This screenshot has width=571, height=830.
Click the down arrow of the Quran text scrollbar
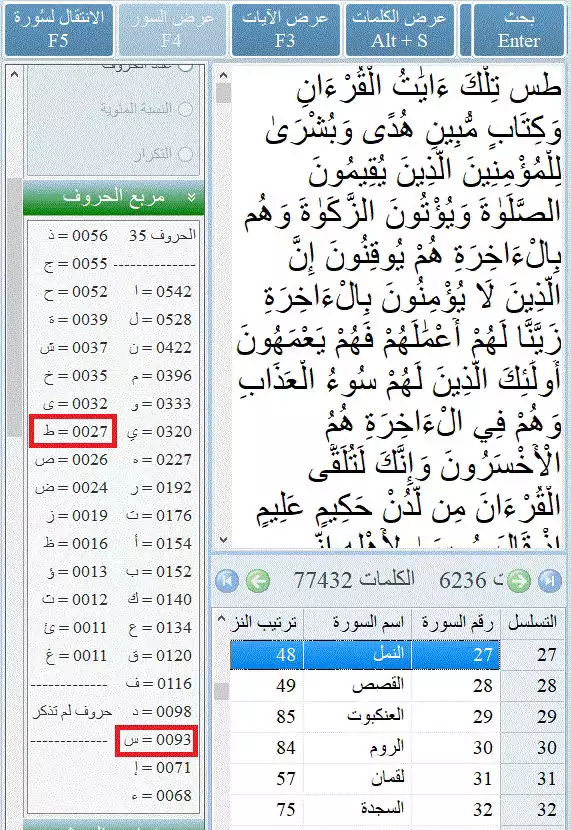coord(223,540)
